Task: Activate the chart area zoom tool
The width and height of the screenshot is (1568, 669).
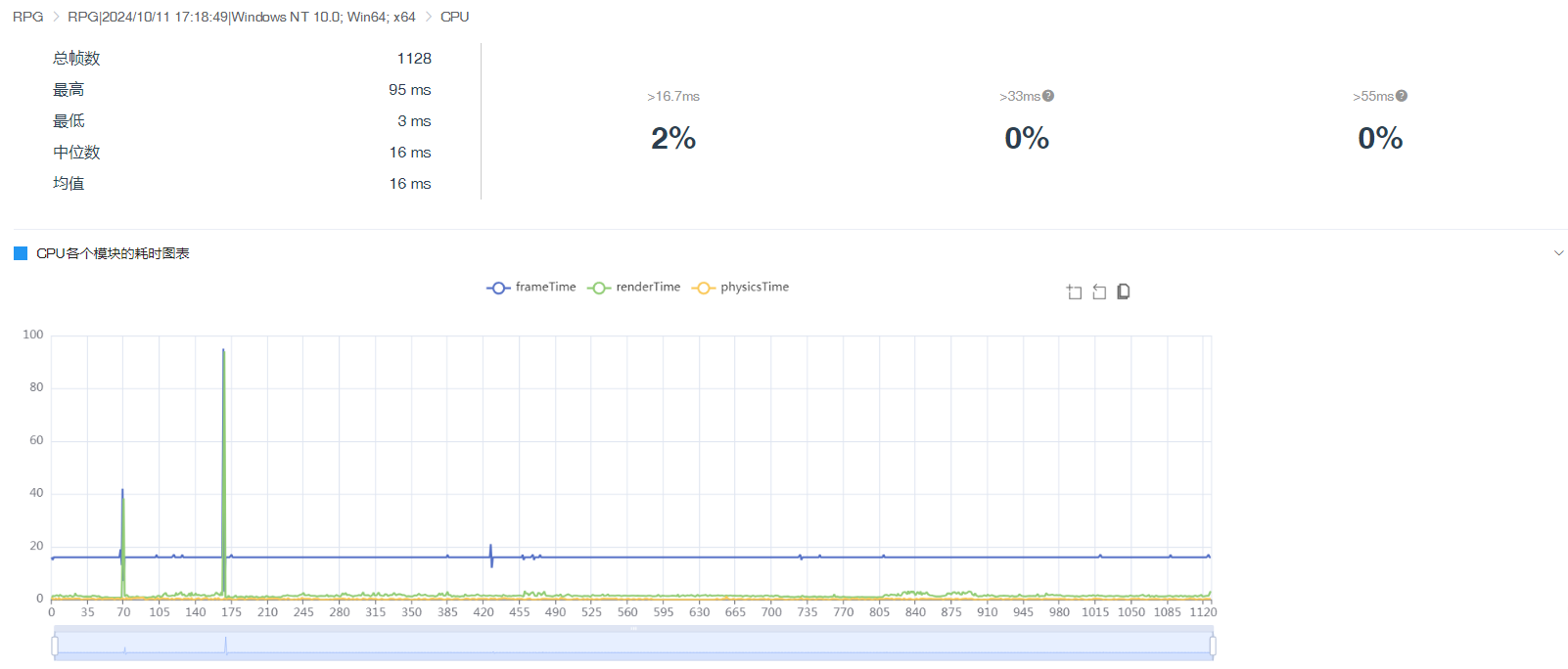Action: [x=1074, y=291]
